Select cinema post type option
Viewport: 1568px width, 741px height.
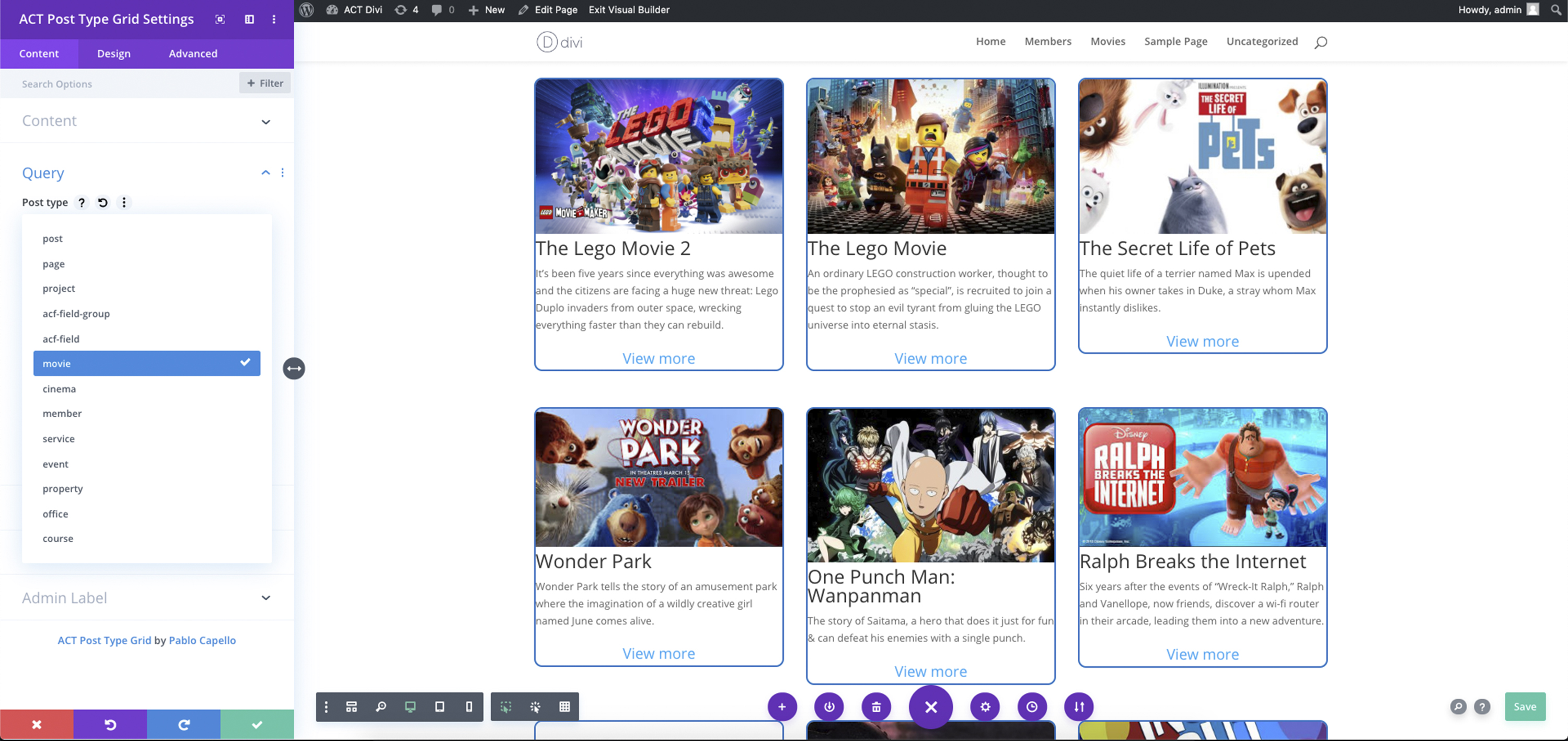[x=147, y=389]
